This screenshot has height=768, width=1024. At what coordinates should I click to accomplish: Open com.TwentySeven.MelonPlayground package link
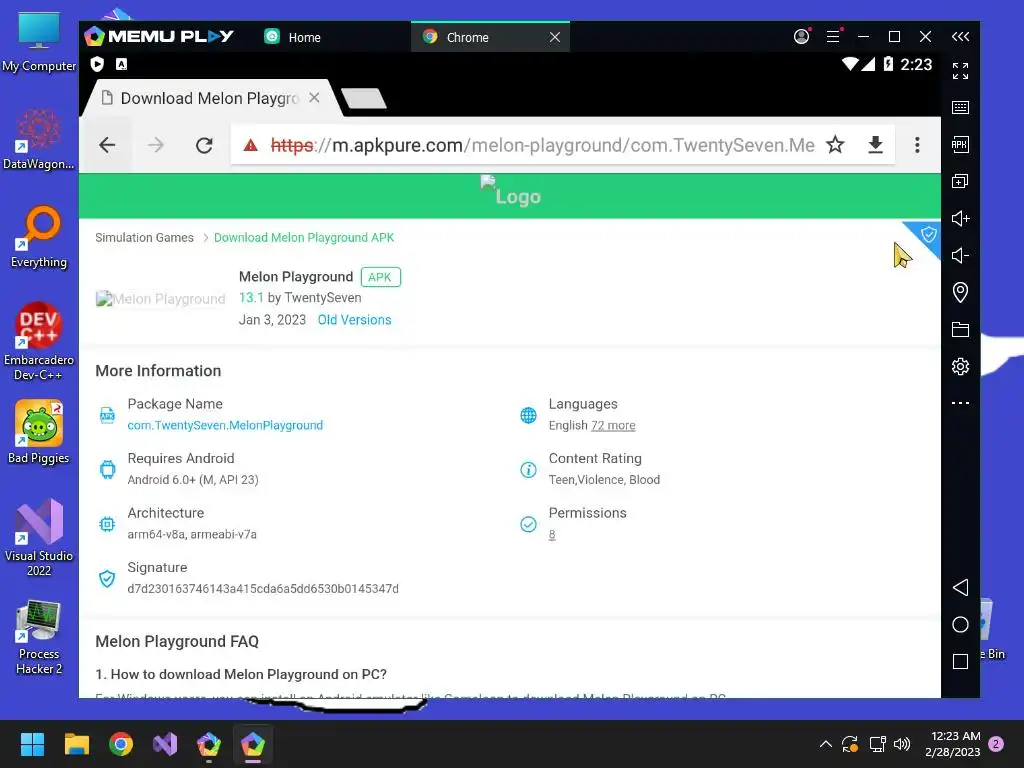[x=225, y=425]
